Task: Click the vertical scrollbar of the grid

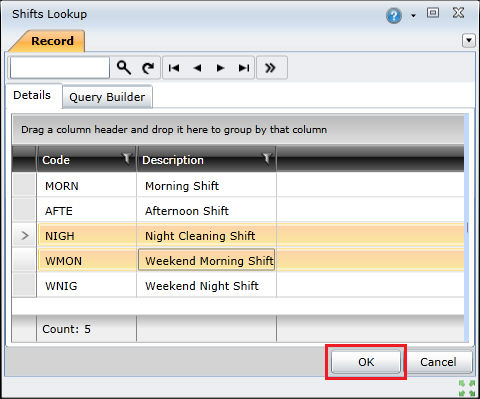Action: click(466, 228)
